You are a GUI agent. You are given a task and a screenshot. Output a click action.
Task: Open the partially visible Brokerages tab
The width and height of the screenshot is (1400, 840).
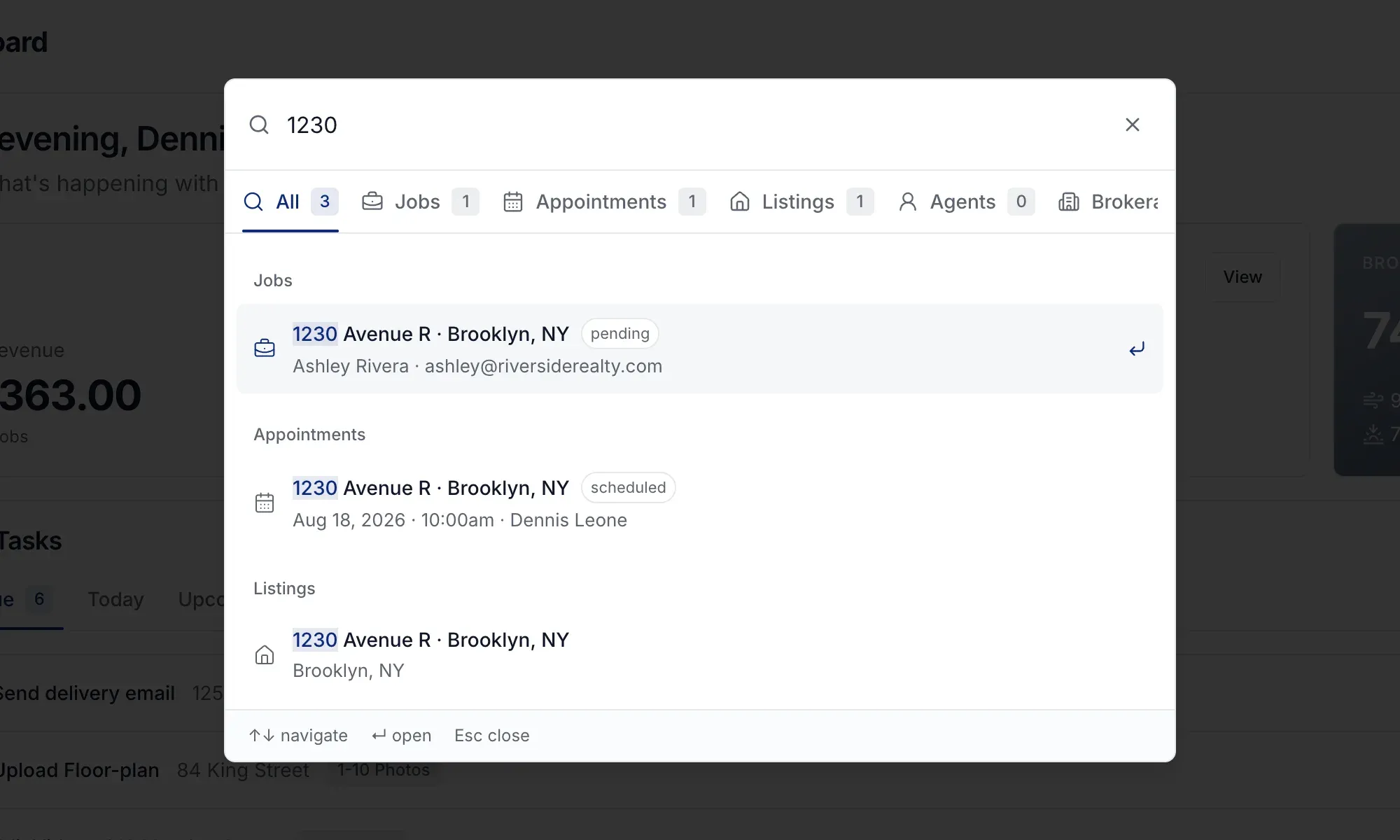(1108, 202)
